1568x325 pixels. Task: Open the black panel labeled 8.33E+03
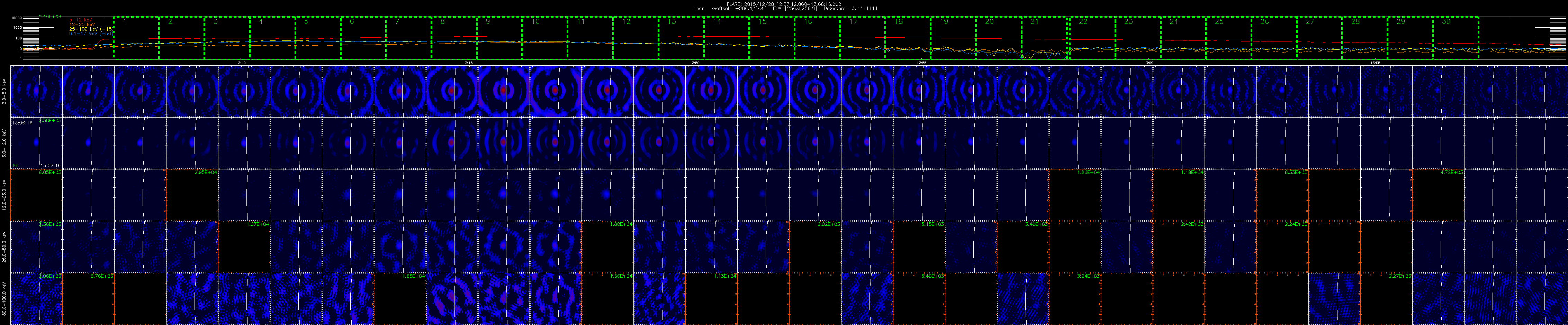1282,195
